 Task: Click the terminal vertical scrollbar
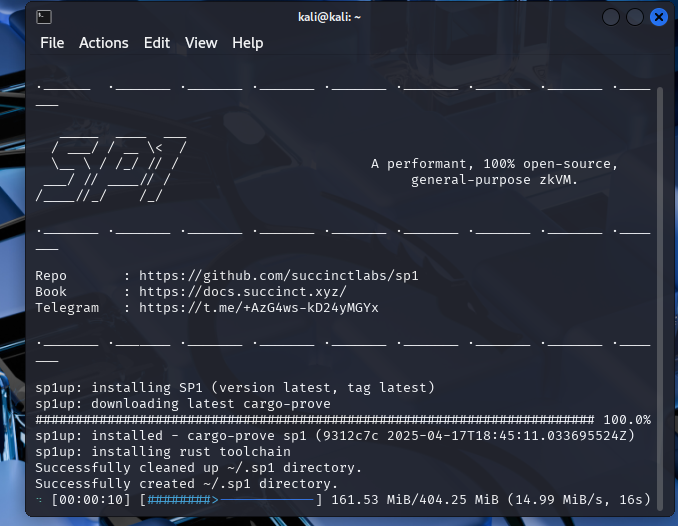[660, 298]
